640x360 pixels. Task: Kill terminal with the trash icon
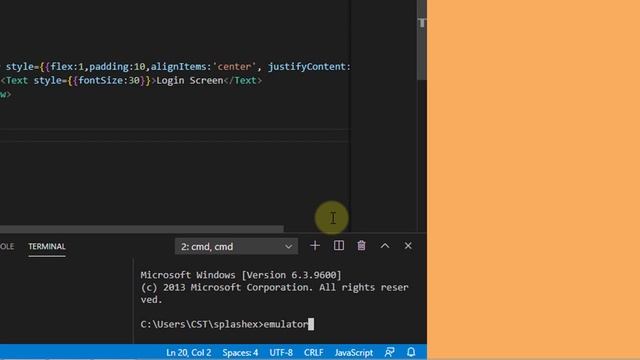click(361, 246)
